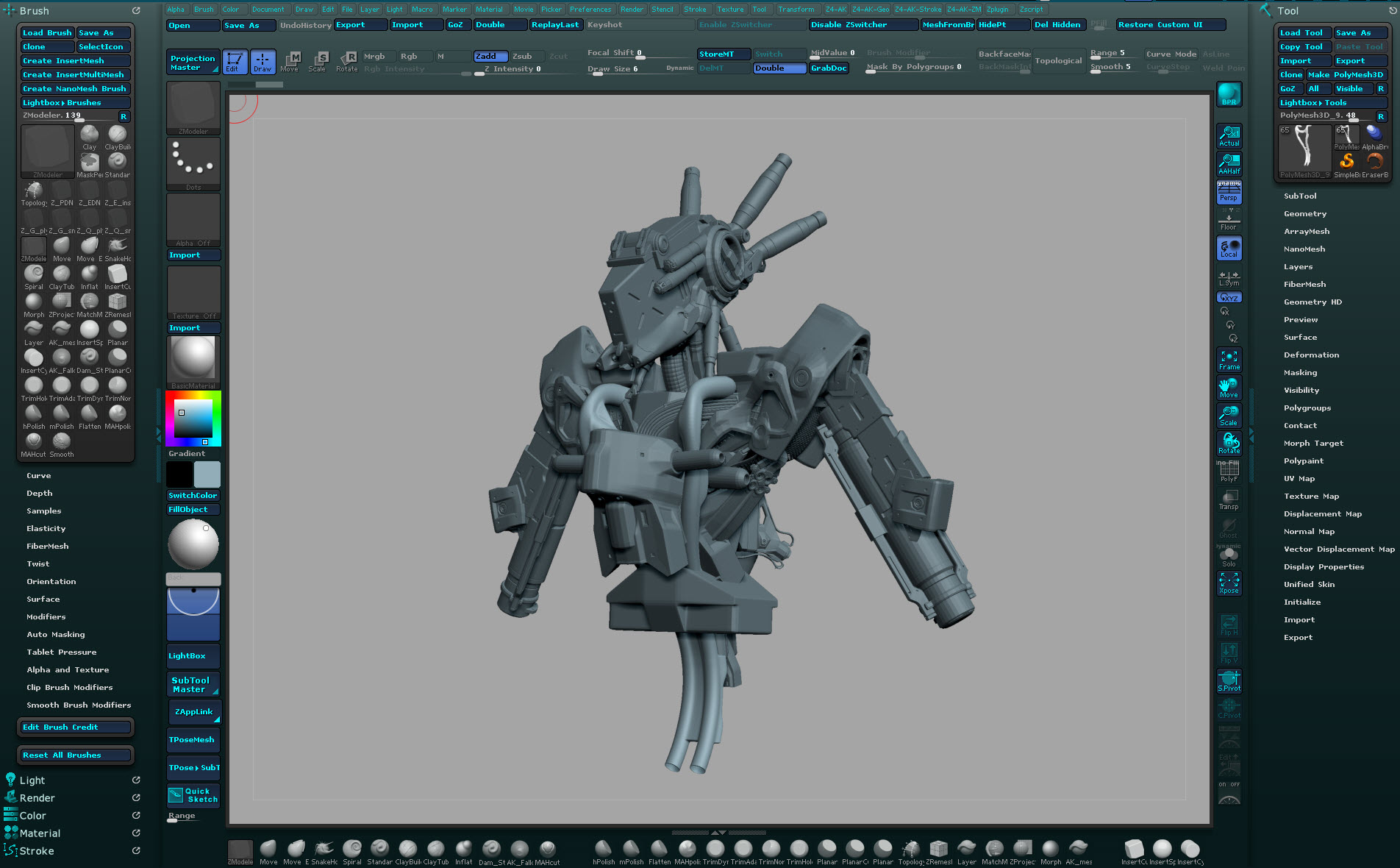Open the Zplugin menu

pyautogui.click(x=998, y=10)
